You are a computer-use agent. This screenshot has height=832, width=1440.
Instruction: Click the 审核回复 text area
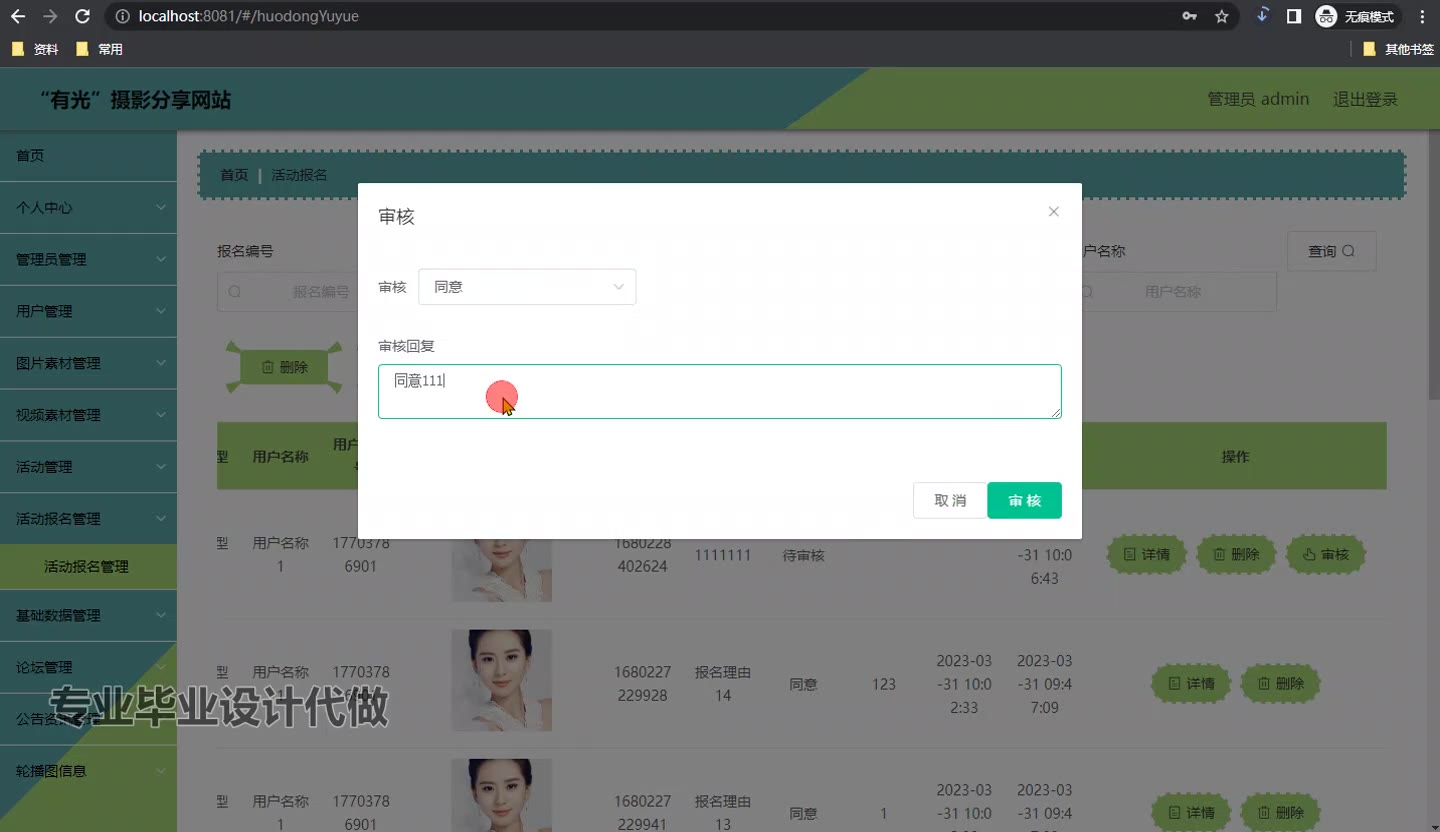coord(719,391)
